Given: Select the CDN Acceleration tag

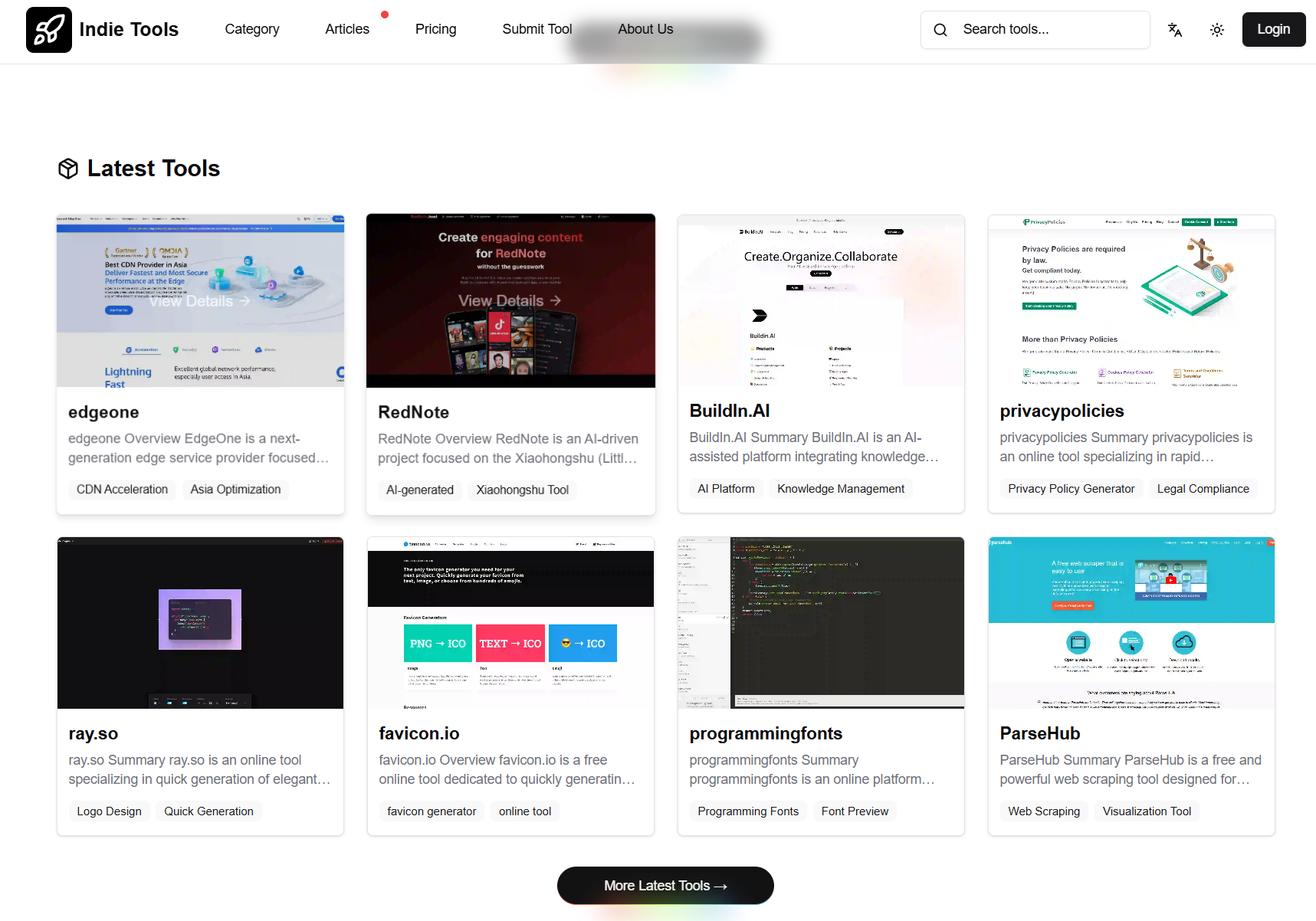Looking at the screenshot, I should click(122, 490).
